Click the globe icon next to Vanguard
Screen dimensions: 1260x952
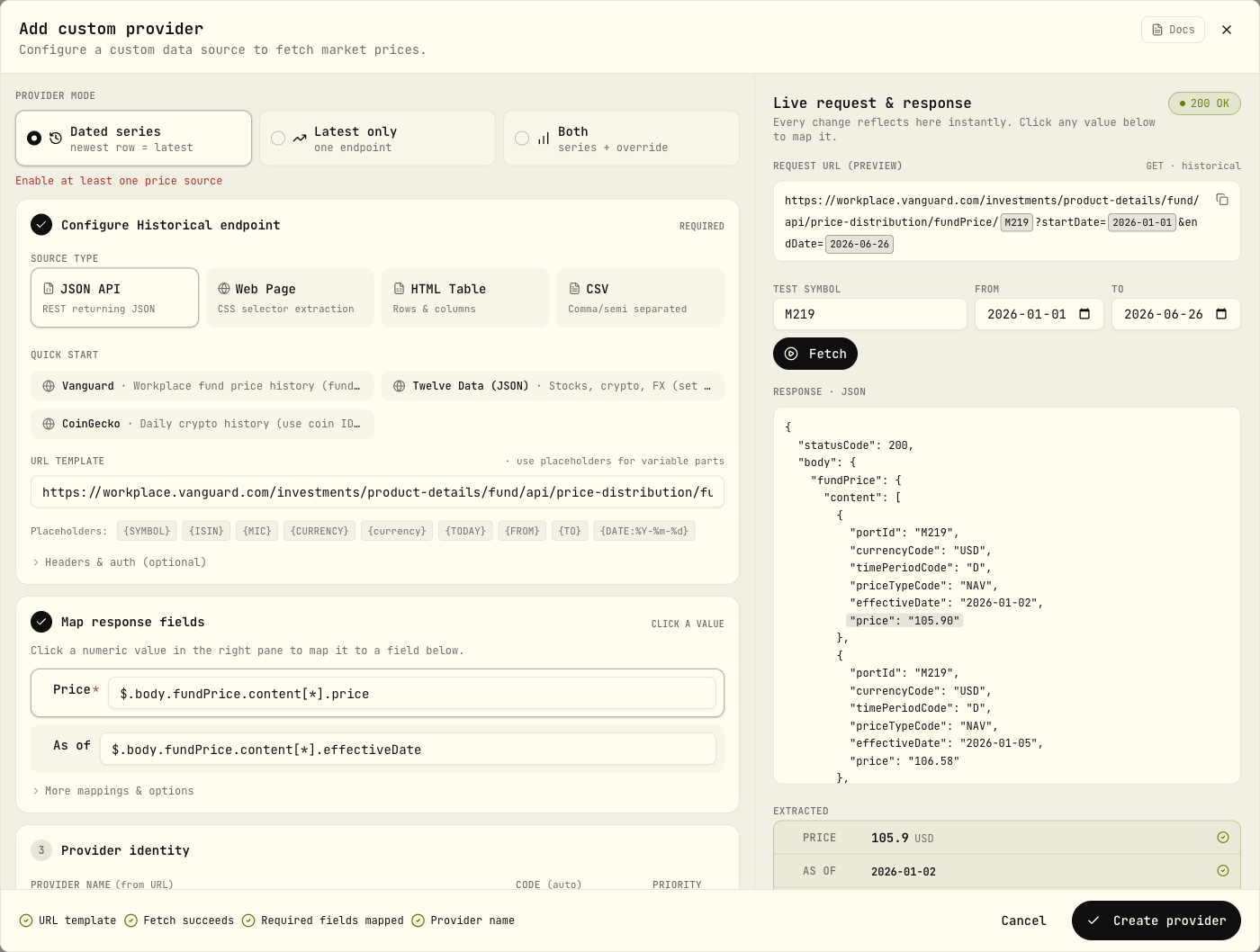click(49, 386)
